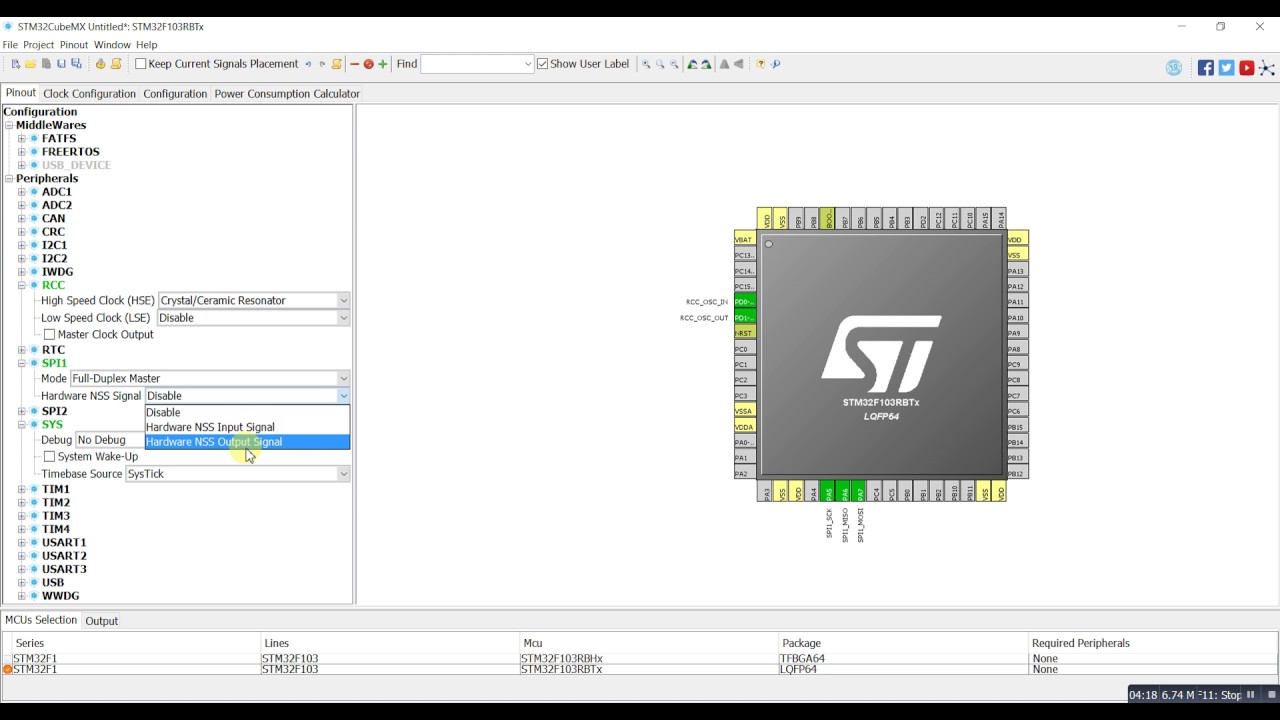Click the NRST pin on chip
Viewport: 1280px width, 720px height.
point(744,333)
